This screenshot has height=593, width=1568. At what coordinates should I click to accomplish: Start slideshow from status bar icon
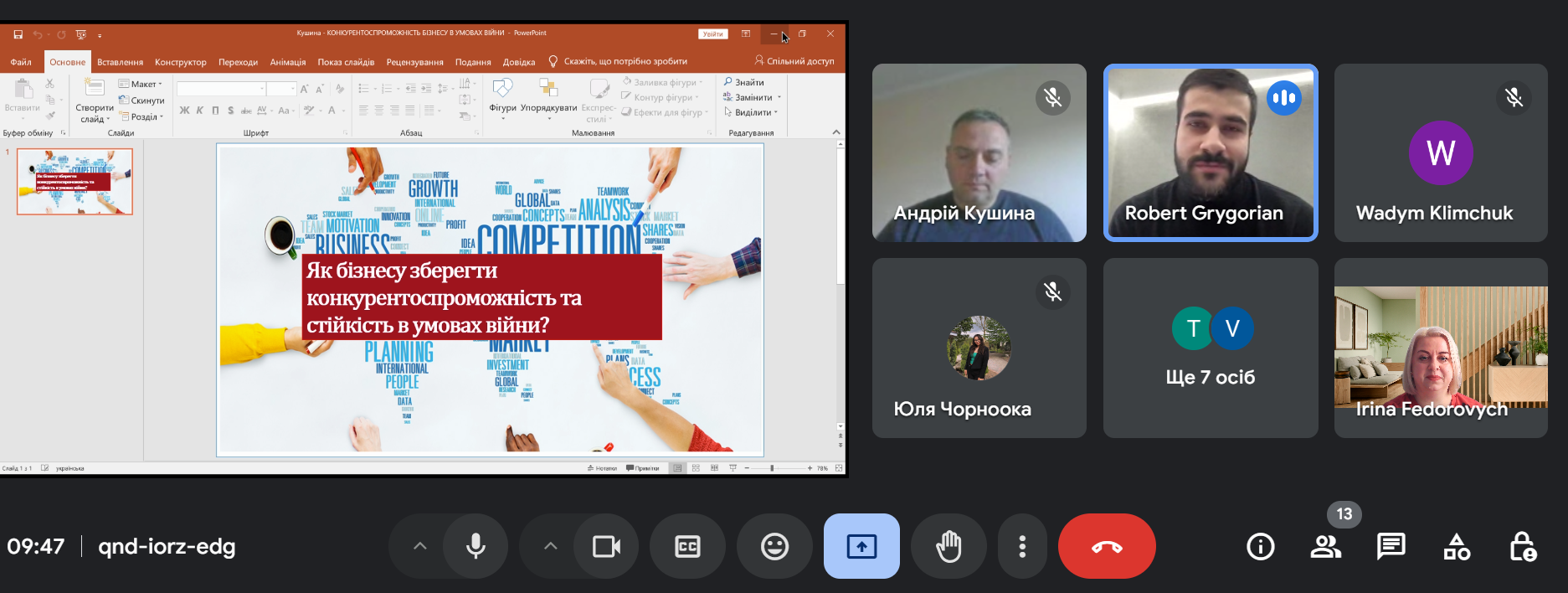(733, 468)
